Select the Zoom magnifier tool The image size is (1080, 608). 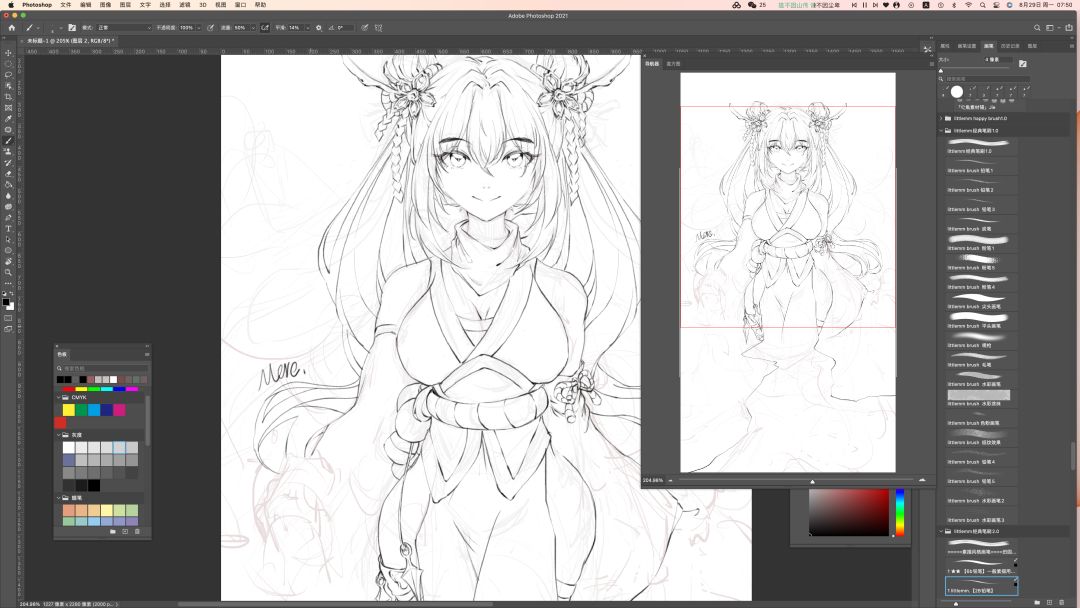pyautogui.click(x=8, y=273)
